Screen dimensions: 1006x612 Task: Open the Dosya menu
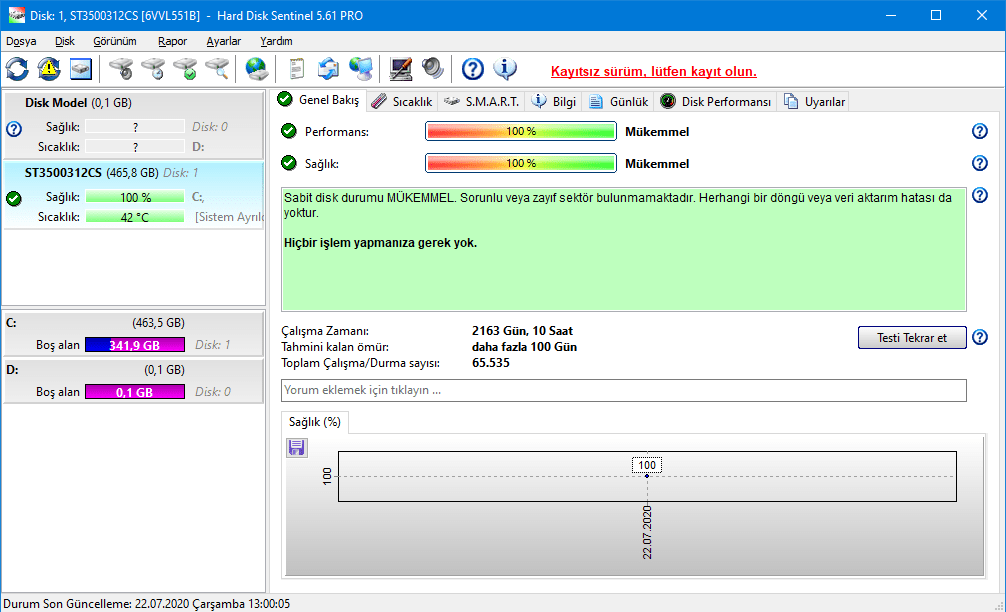tap(21, 41)
